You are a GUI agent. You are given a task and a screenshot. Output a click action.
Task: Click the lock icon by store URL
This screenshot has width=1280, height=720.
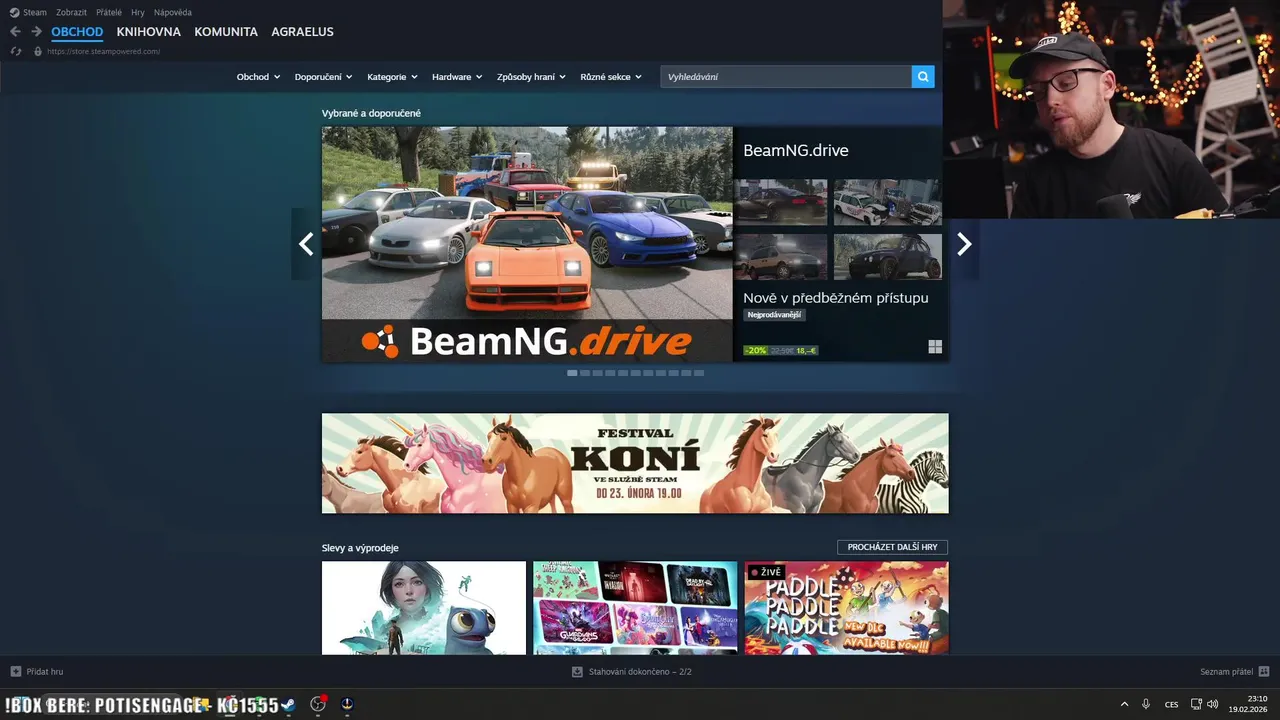tap(38, 51)
